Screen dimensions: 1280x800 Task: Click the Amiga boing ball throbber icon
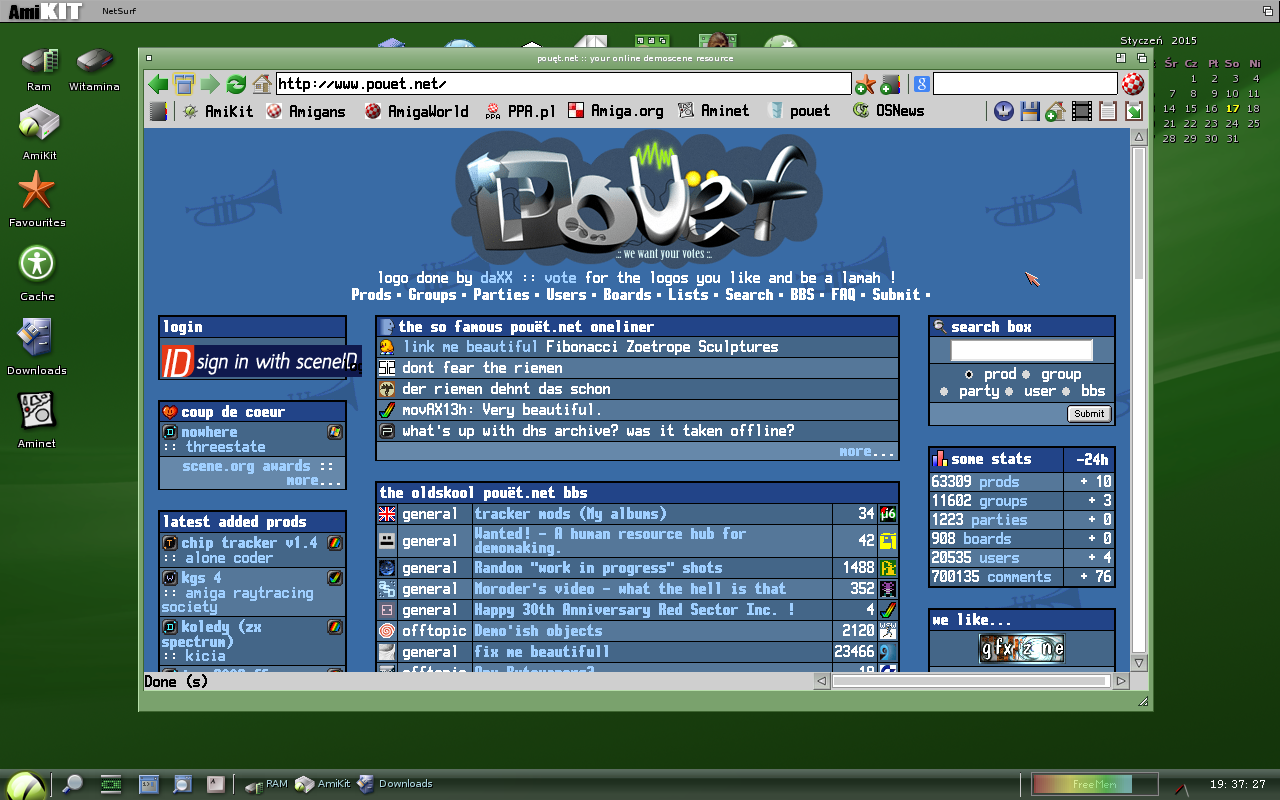1132,83
